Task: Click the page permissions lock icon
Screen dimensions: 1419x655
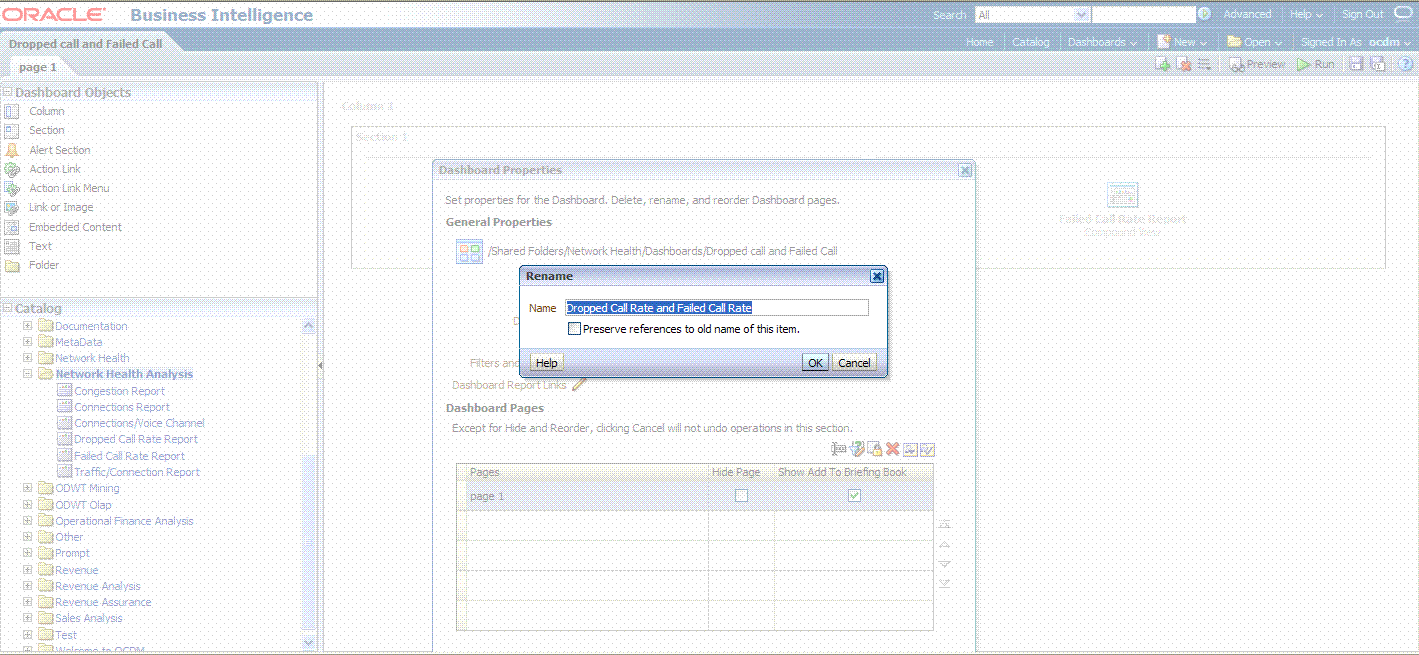Action: [x=874, y=449]
